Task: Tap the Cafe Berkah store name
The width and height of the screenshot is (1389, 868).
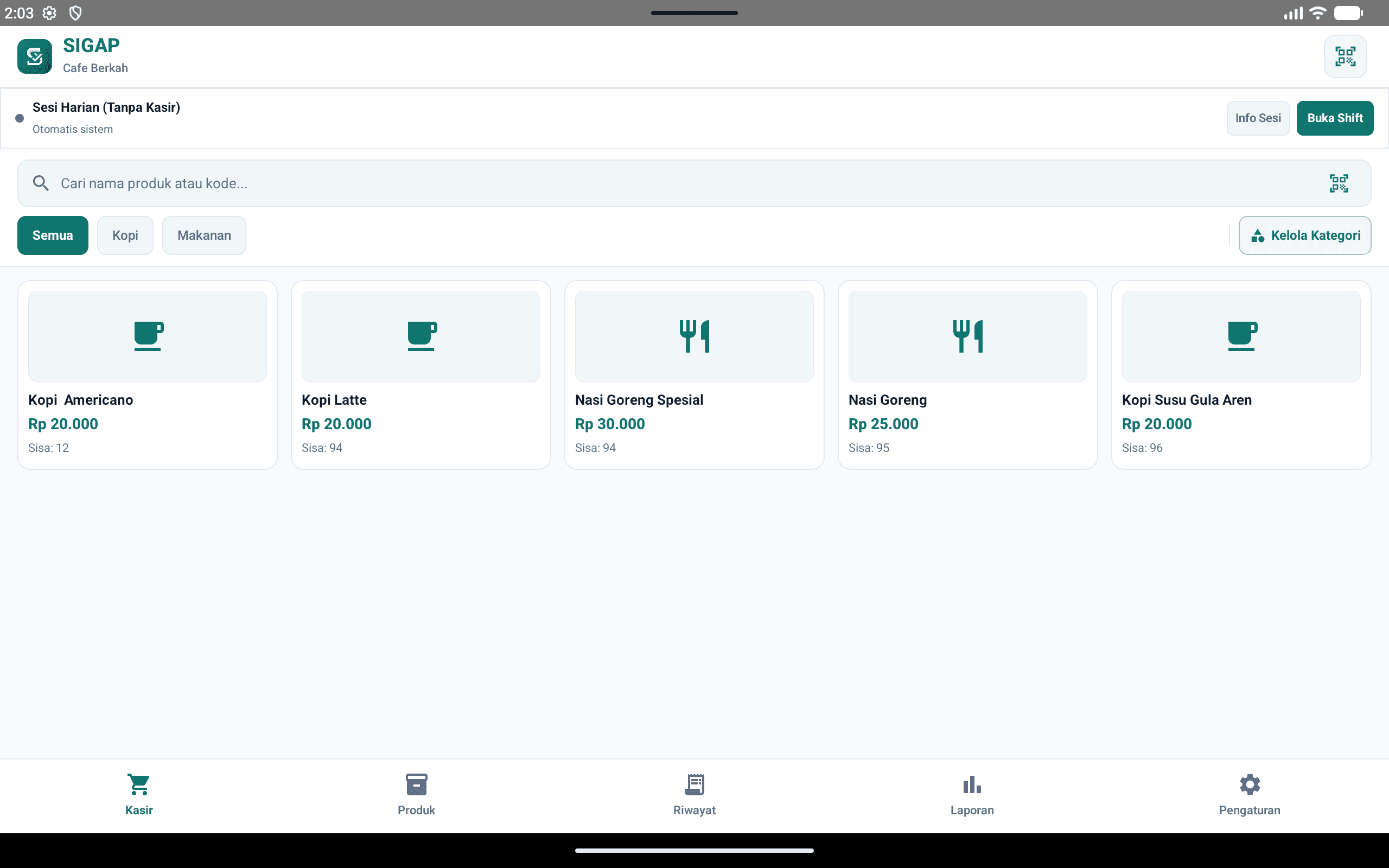Action: 95,68
